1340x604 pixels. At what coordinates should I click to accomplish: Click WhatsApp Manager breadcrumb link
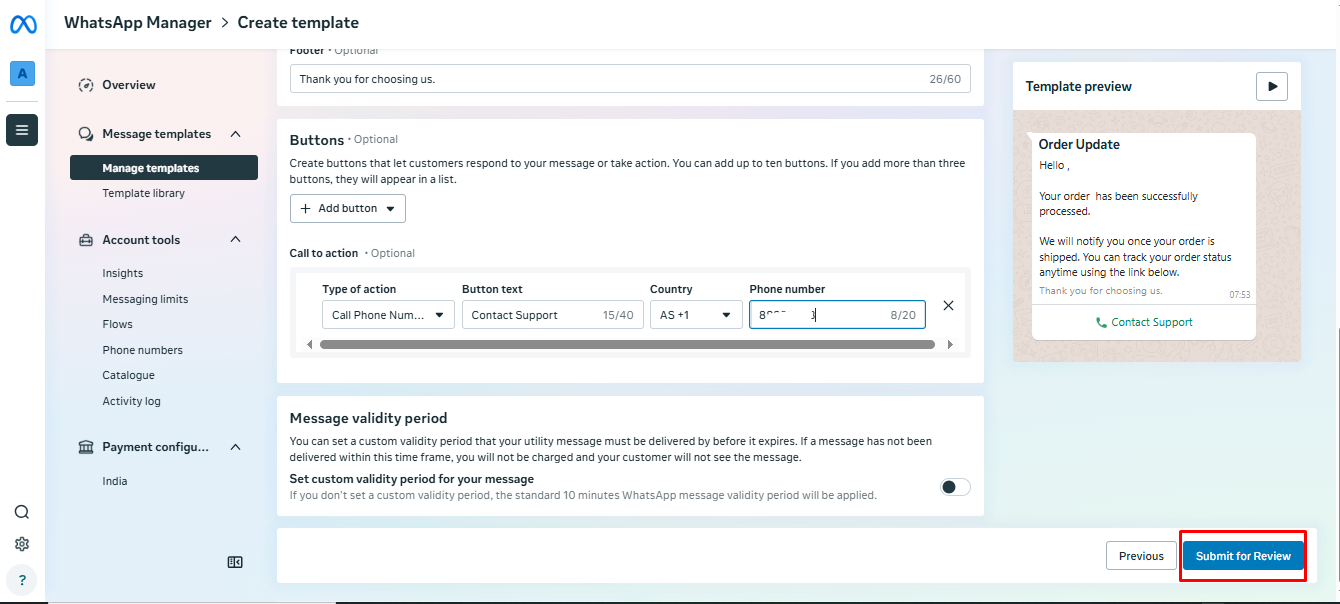tap(138, 22)
